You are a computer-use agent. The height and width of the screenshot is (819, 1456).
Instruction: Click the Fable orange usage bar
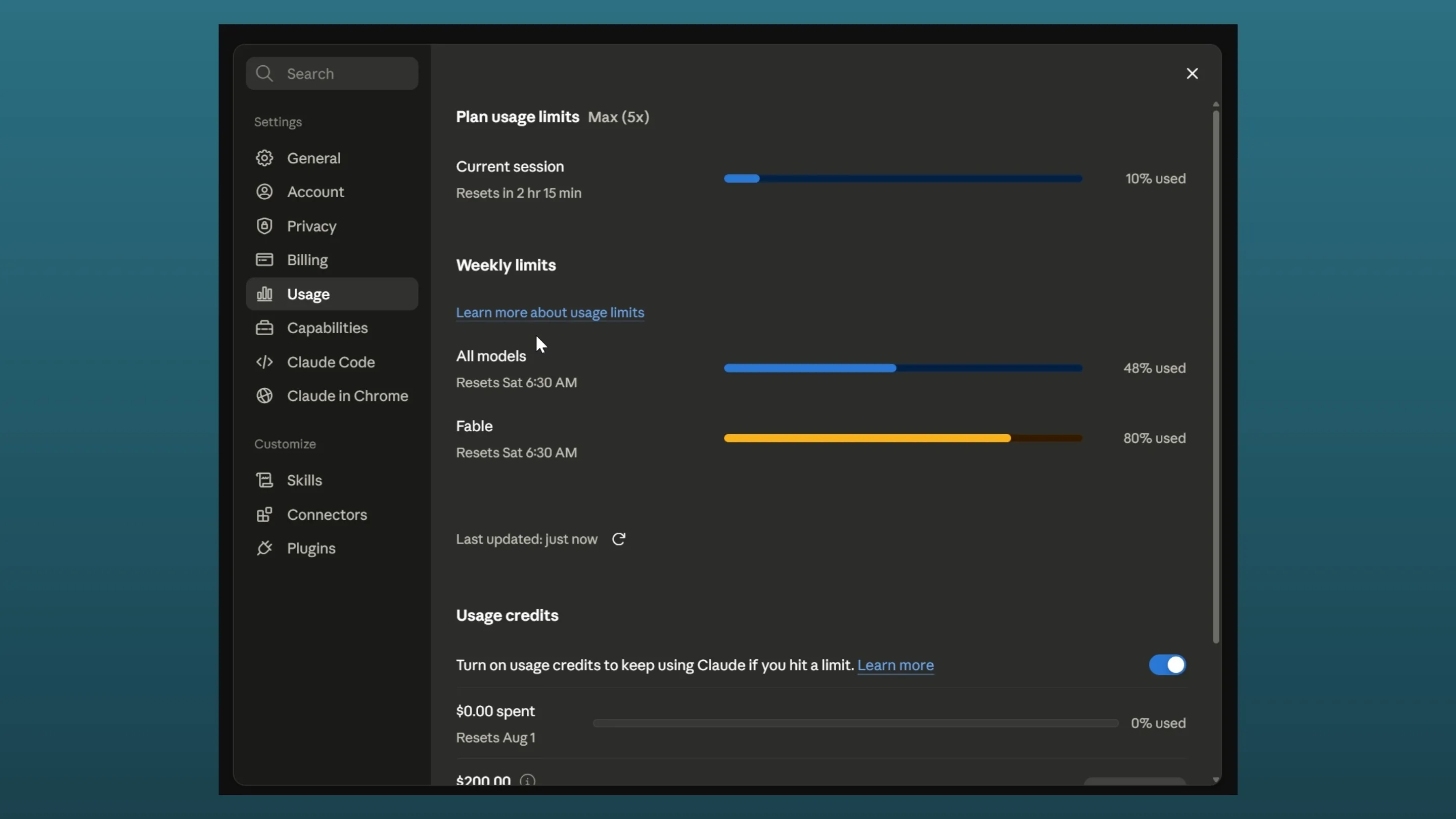point(902,438)
